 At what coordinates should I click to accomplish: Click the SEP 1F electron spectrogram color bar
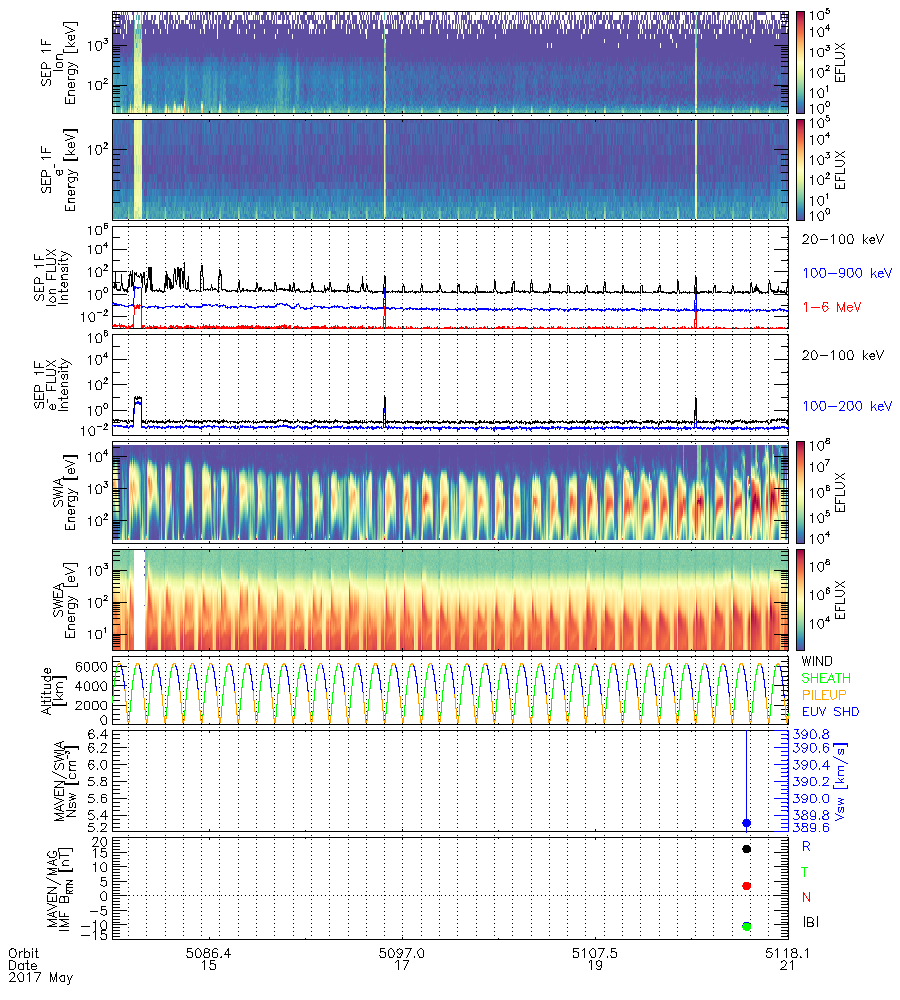tap(800, 170)
